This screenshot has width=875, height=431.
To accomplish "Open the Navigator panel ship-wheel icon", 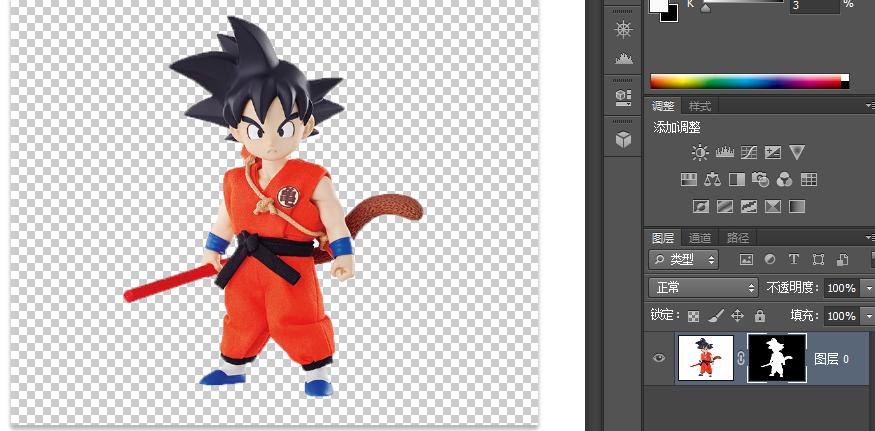I will pos(623,29).
